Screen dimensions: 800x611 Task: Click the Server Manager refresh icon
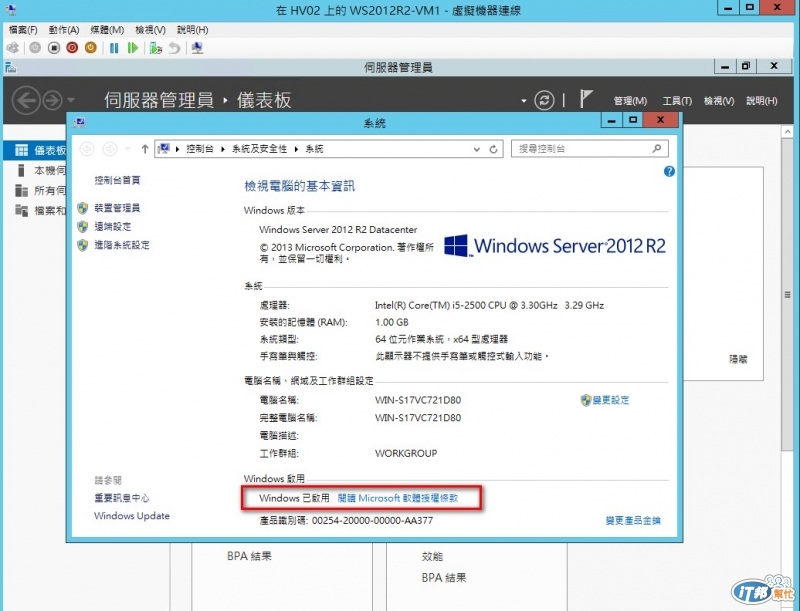point(544,100)
